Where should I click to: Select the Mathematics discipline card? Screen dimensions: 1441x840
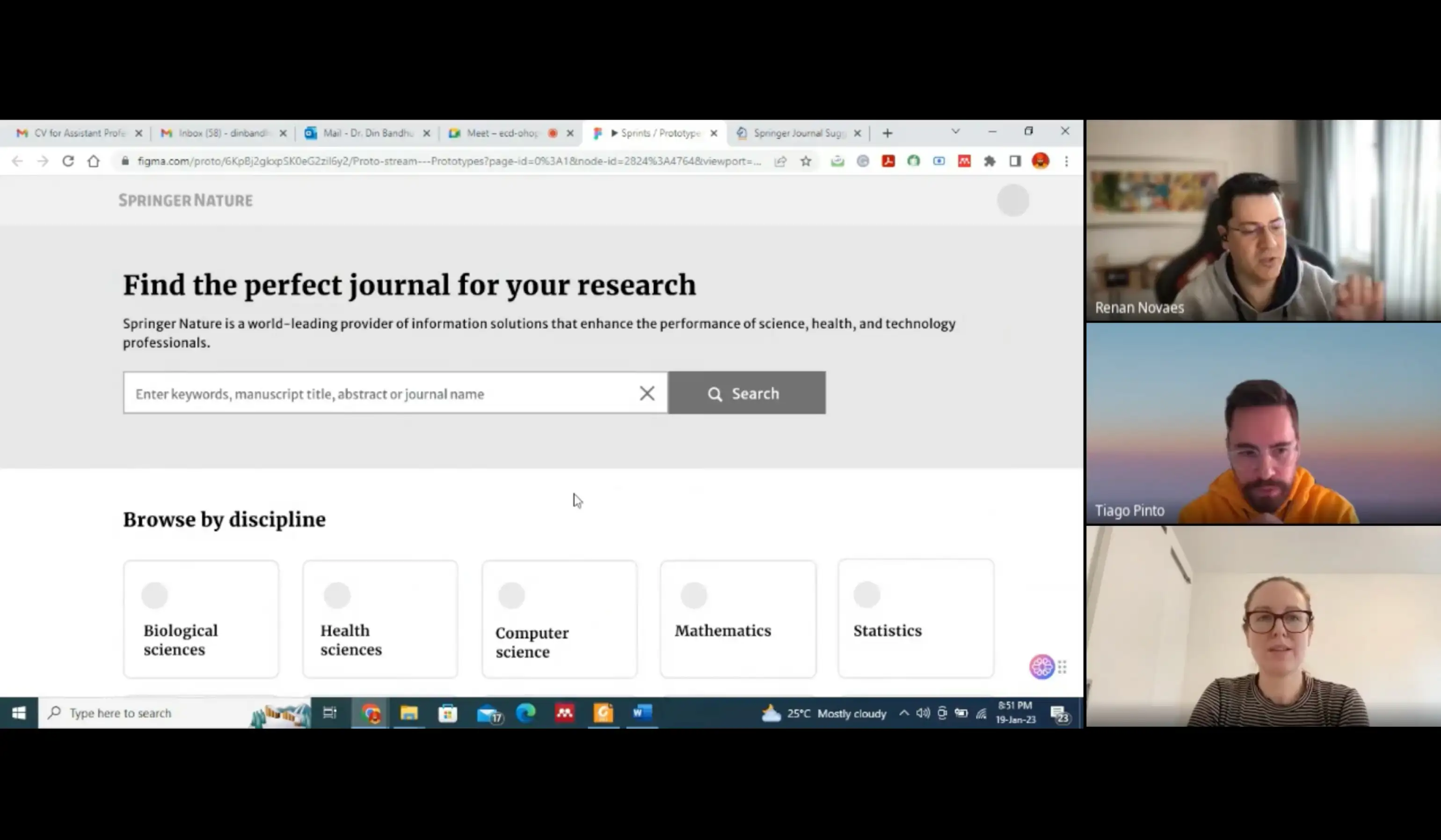tap(738, 619)
